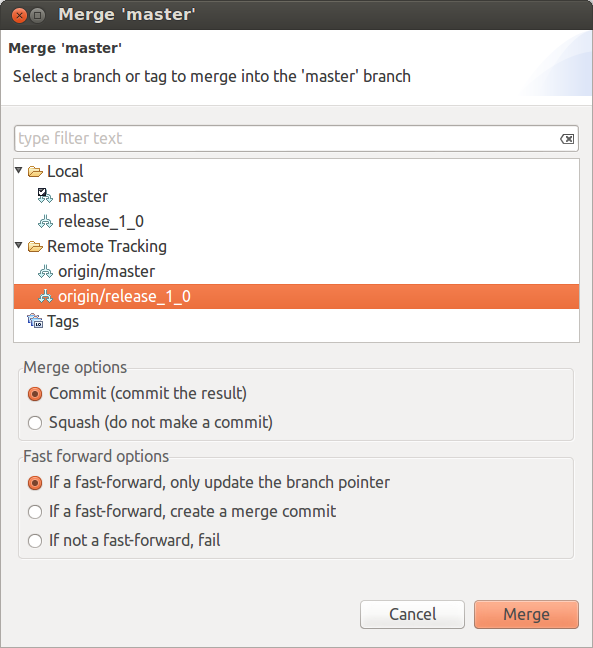Click the Local folder icon
This screenshot has width=593, height=648.
(35, 172)
